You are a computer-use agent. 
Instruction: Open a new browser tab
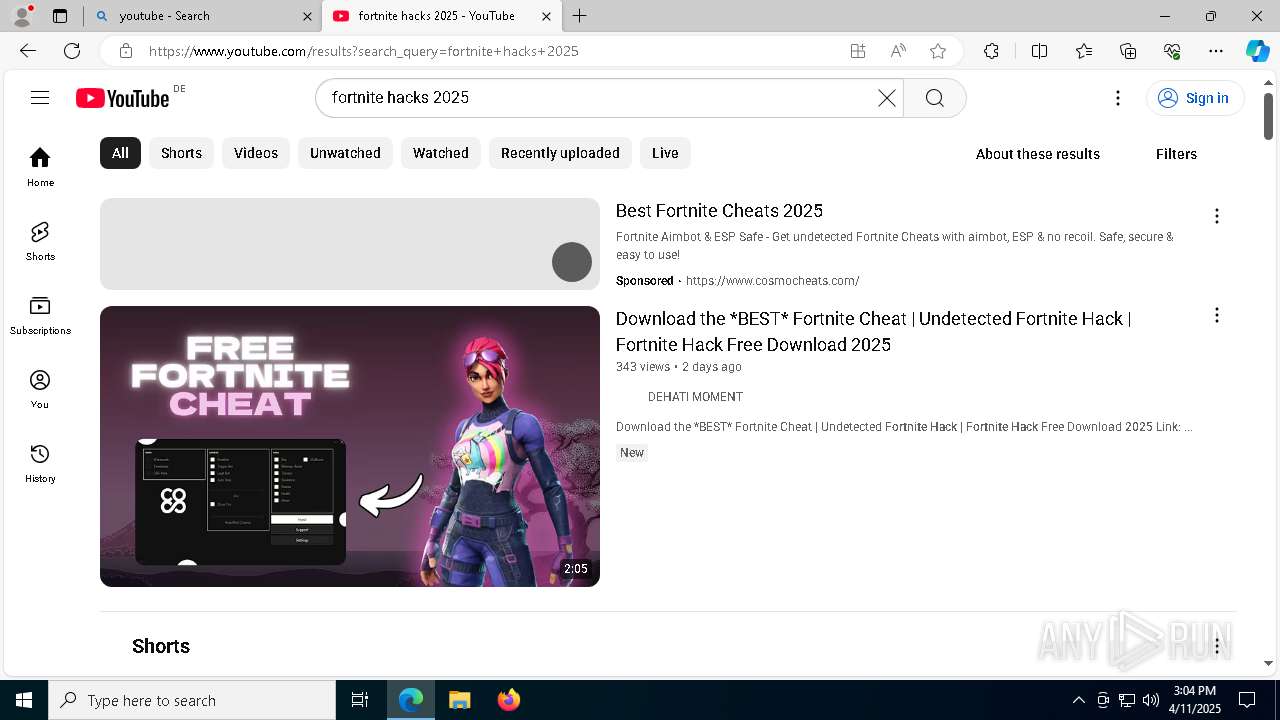(x=580, y=16)
